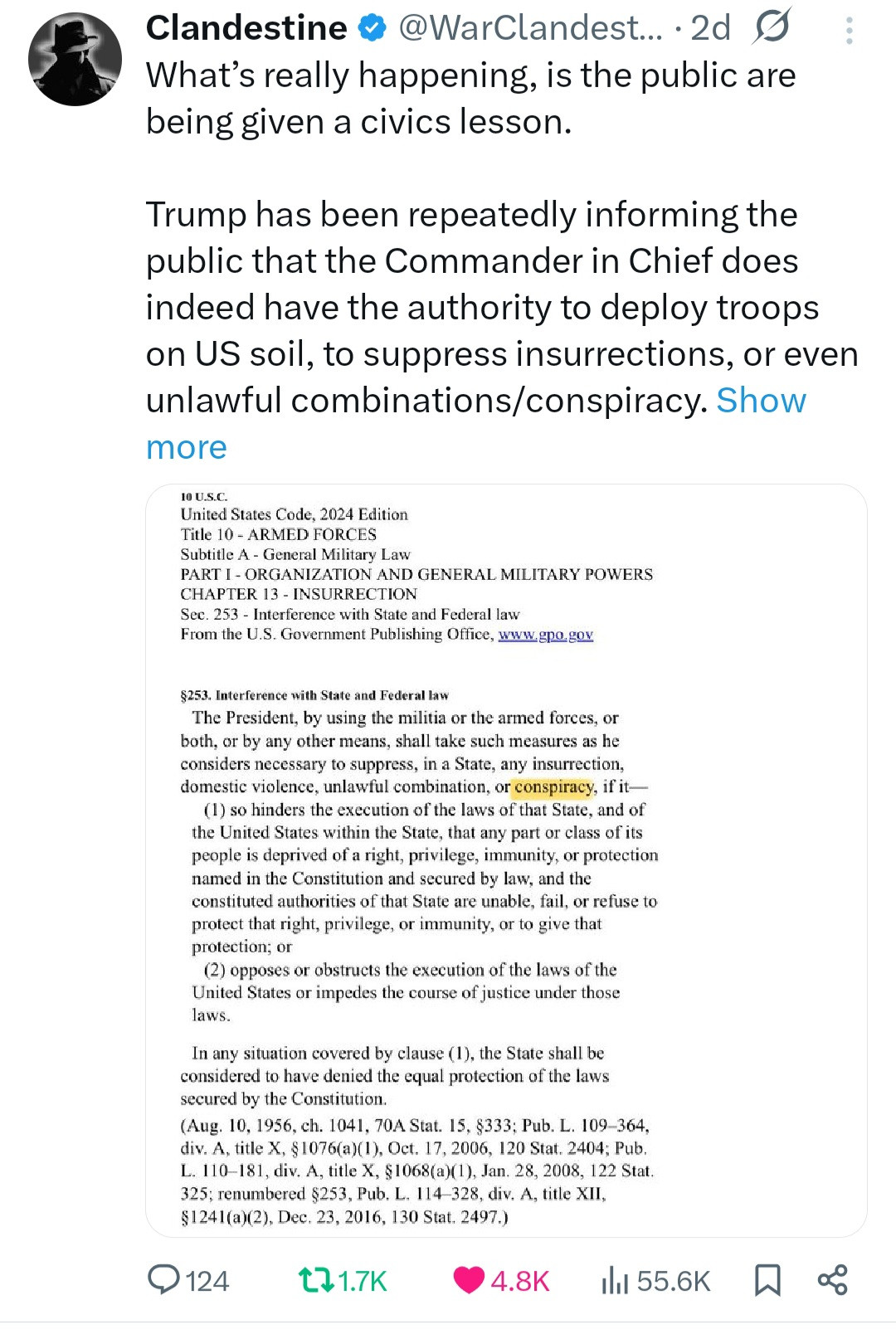Click the Clandestine display name
This screenshot has height=1329, width=896.
click(246, 28)
